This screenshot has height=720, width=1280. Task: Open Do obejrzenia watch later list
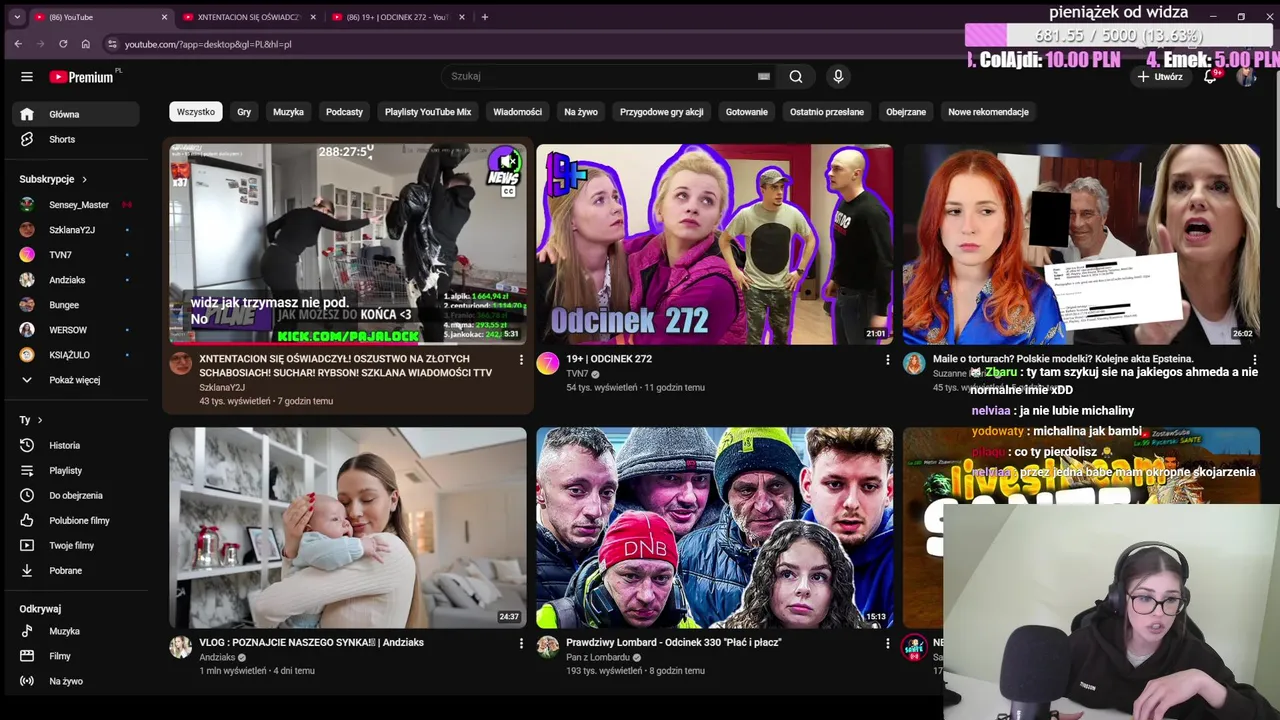coord(76,495)
